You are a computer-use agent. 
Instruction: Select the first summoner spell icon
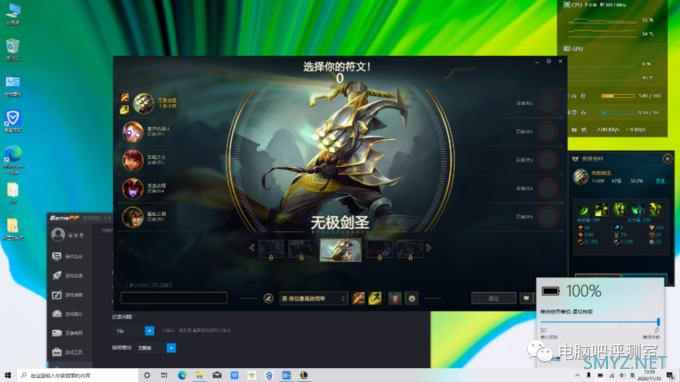click(358, 298)
